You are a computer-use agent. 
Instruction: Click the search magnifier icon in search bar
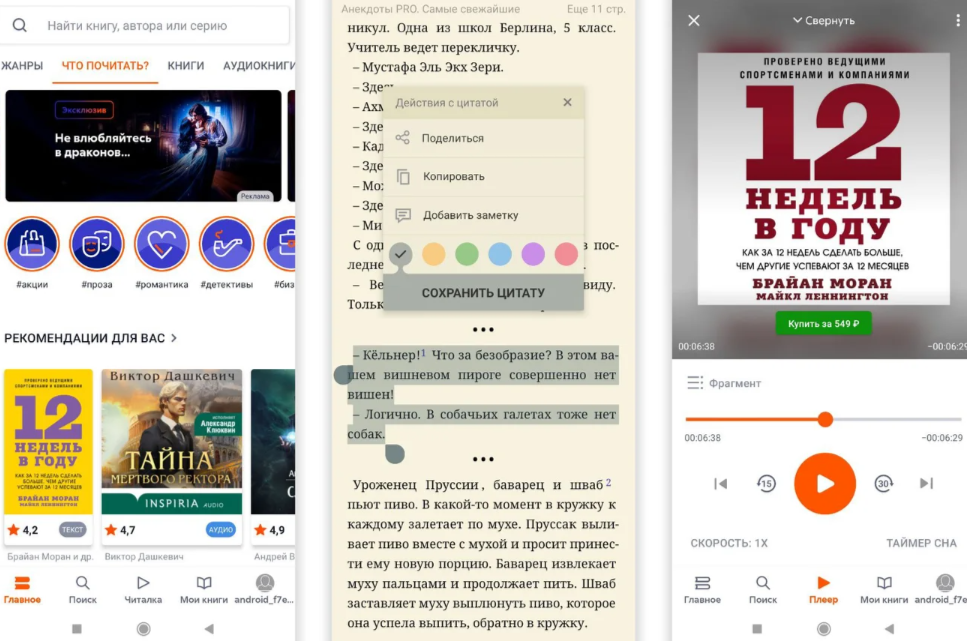(x=20, y=25)
